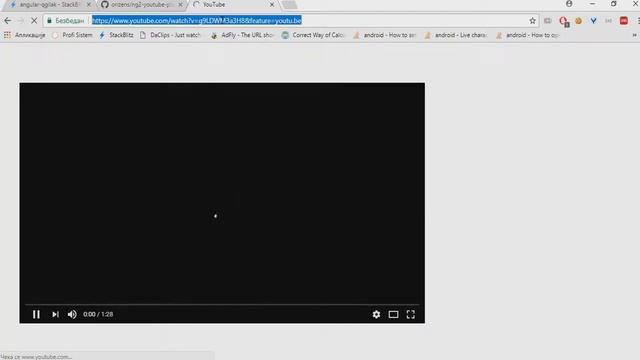The width and height of the screenshot is (640, 360).
Task: View the secure site padlock info
Action: 49,20
